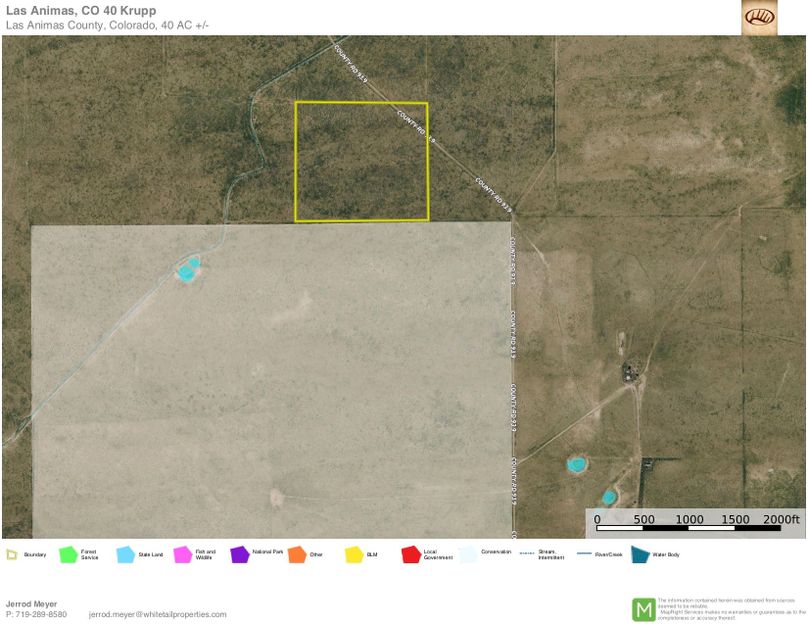808x624 pixels.
Task: Click the Whitetail Properties logo at top right
Action: (x=759, y=17)
